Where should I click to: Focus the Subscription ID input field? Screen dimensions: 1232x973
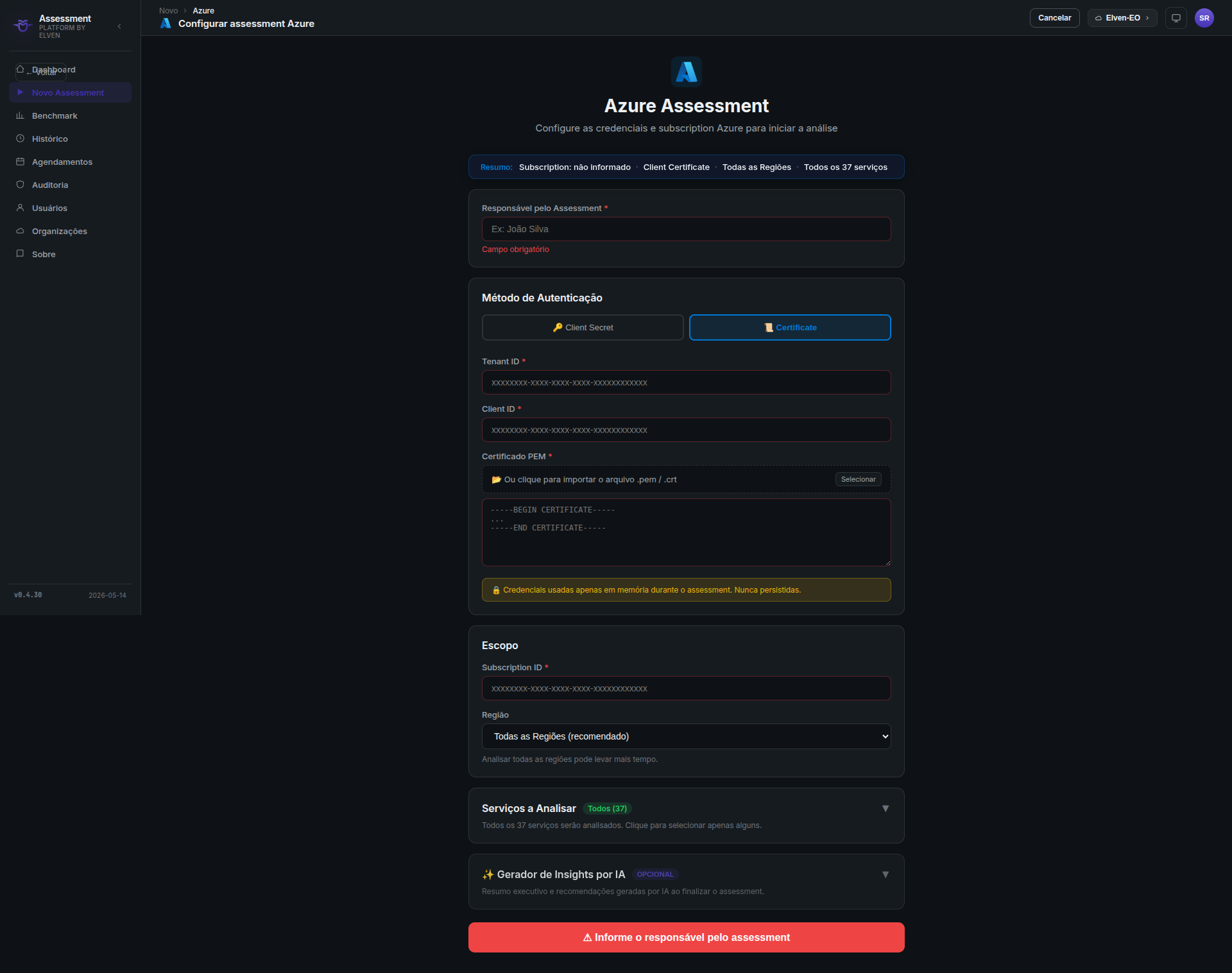tap(686, 688)
